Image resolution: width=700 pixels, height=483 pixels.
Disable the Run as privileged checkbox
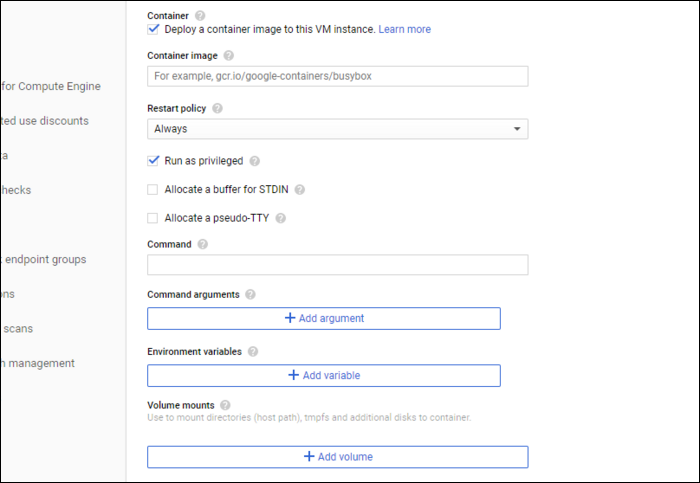point(153,160)
